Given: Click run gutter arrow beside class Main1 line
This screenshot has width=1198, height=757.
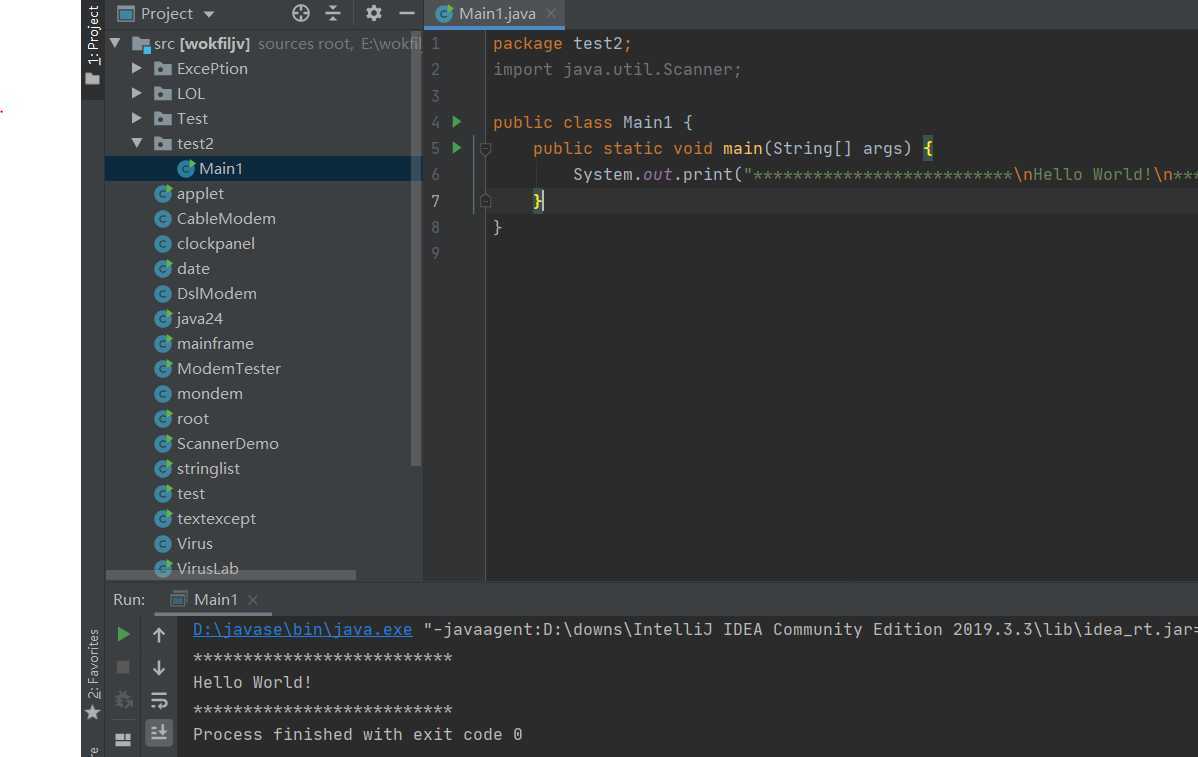Looking at the screenshot, I should click(x=457, y=121).
